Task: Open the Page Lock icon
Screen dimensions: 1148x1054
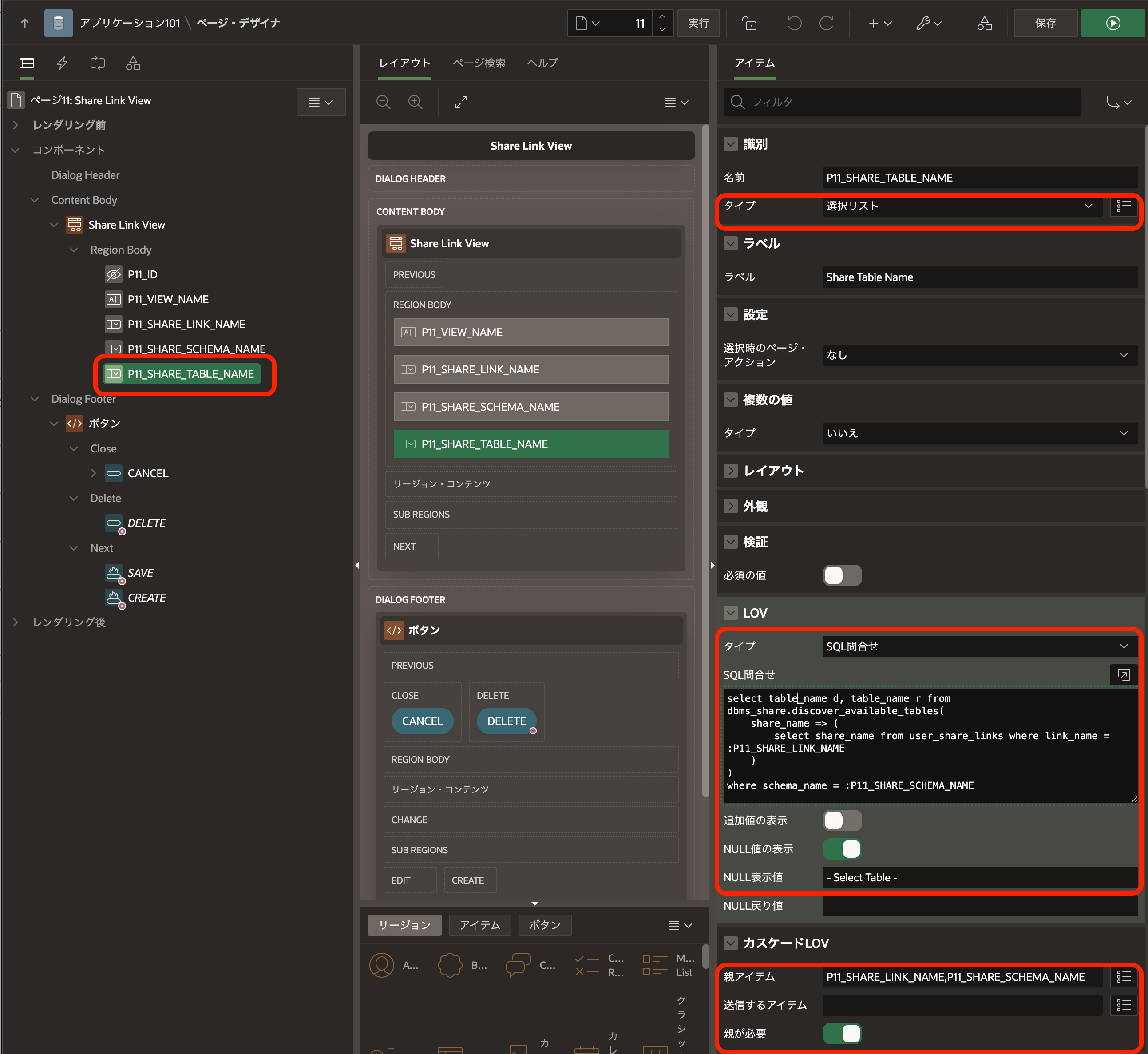Action: tap(749, 23)
